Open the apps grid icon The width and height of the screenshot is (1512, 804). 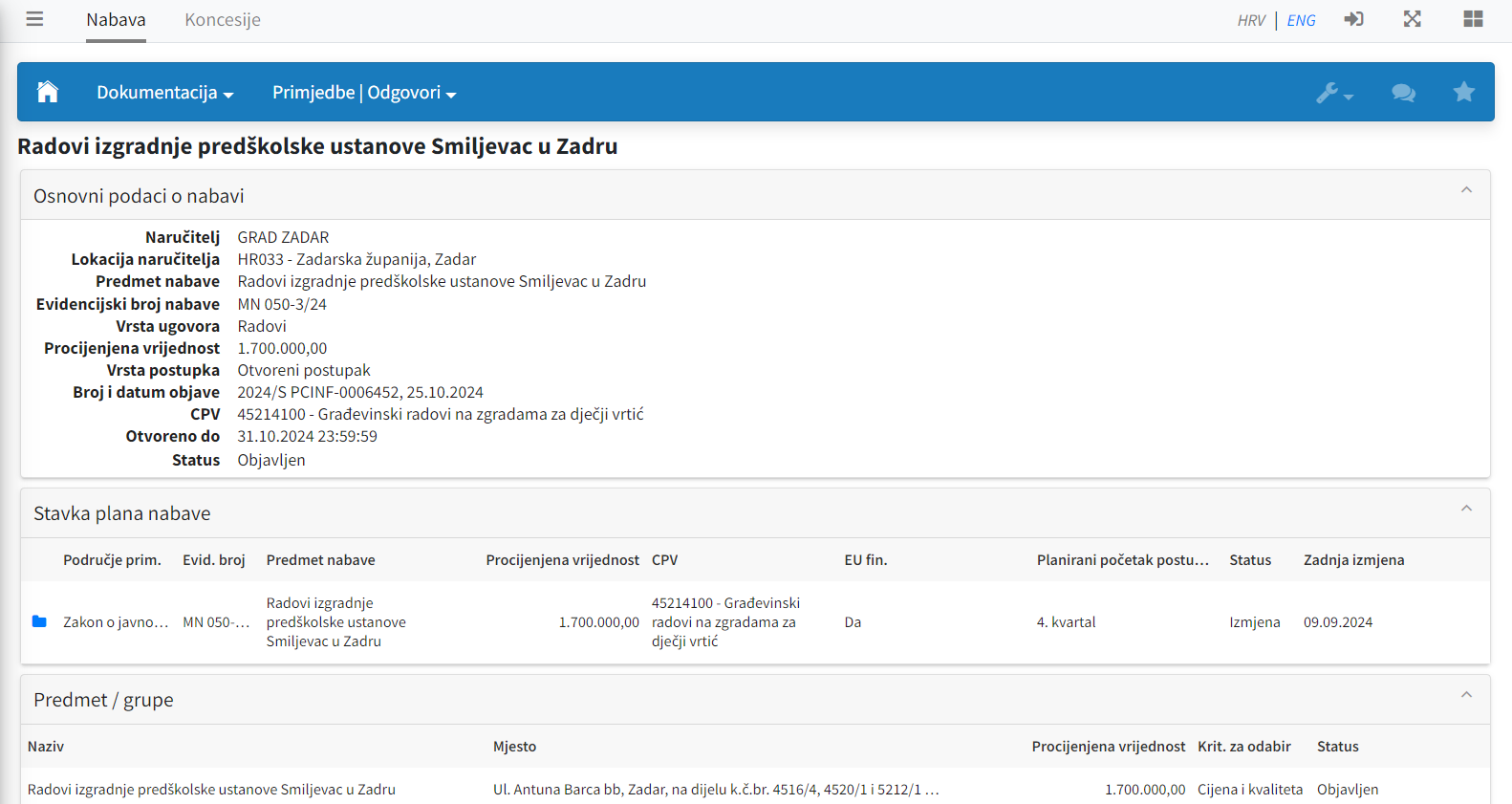coord(1473,19)
